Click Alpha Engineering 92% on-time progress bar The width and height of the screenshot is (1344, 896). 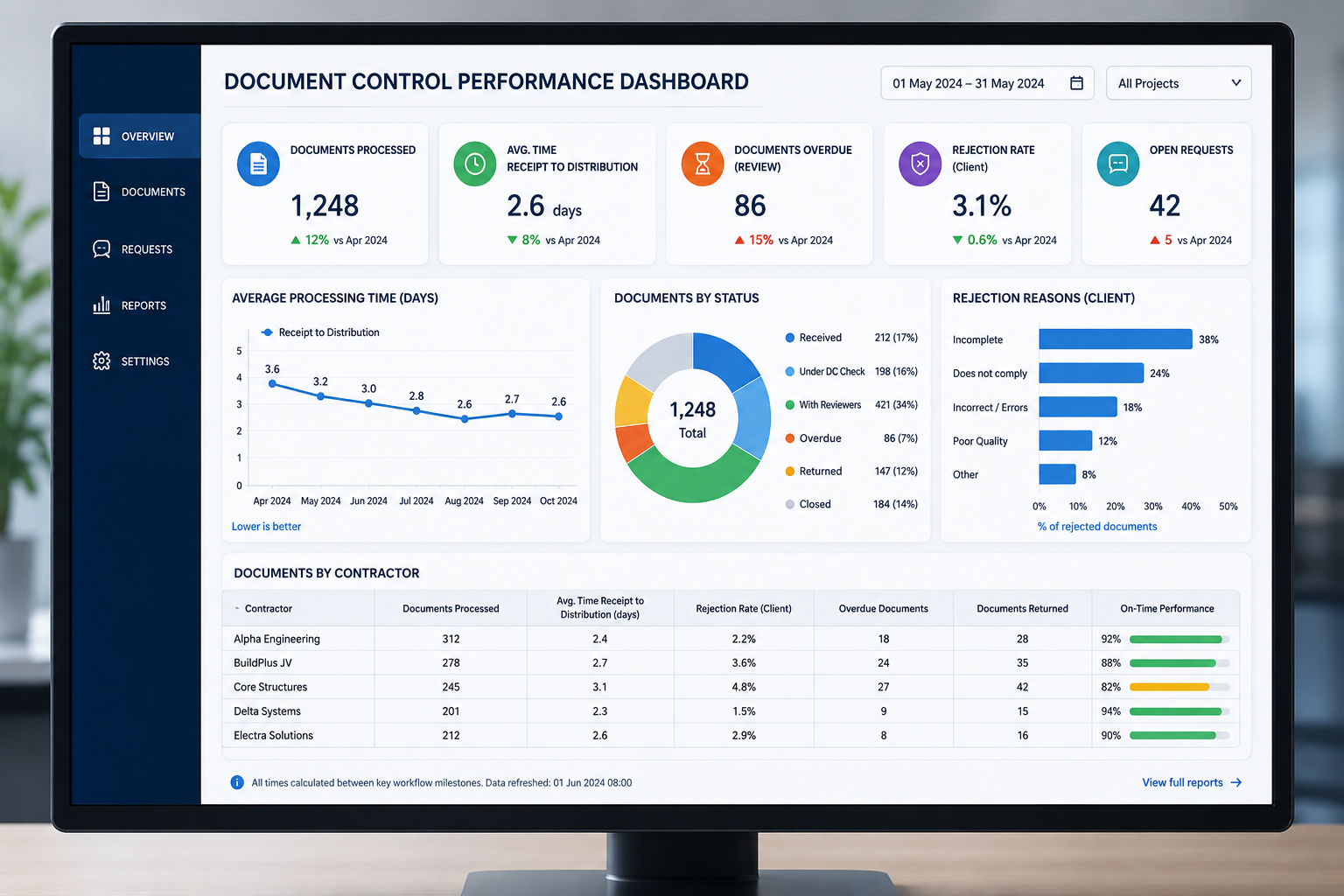click(x=1179, y=639)
